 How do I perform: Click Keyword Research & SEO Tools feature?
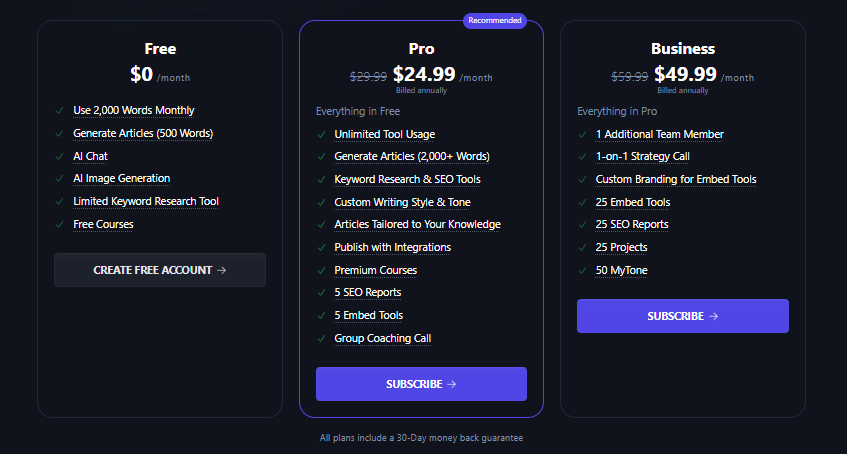coord(407,179)
